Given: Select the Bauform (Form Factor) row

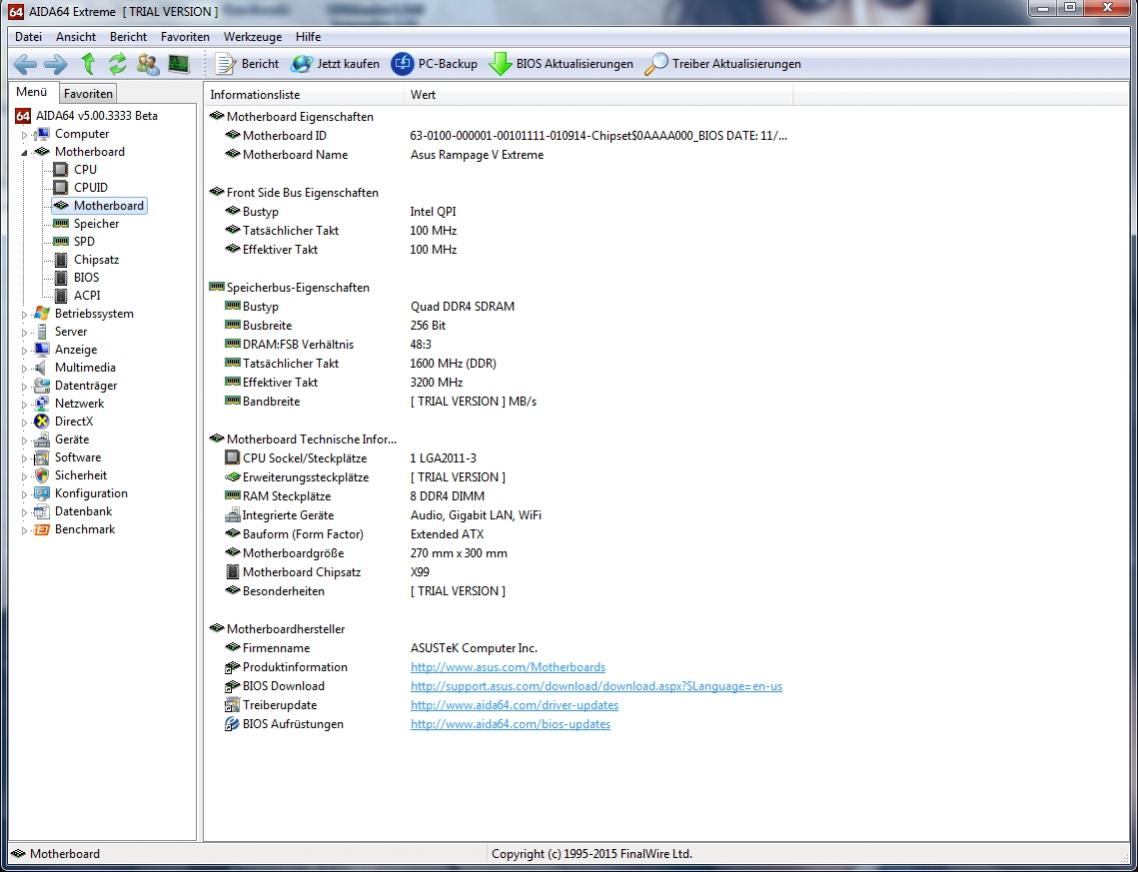Looking at the screenshot, I should pyautogui.click(x=353, y=534).
